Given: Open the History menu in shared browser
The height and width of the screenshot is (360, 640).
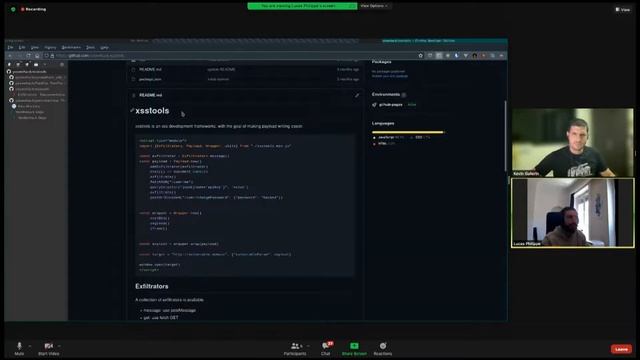Looking at the screenshot, I should (x=50, y=47).
